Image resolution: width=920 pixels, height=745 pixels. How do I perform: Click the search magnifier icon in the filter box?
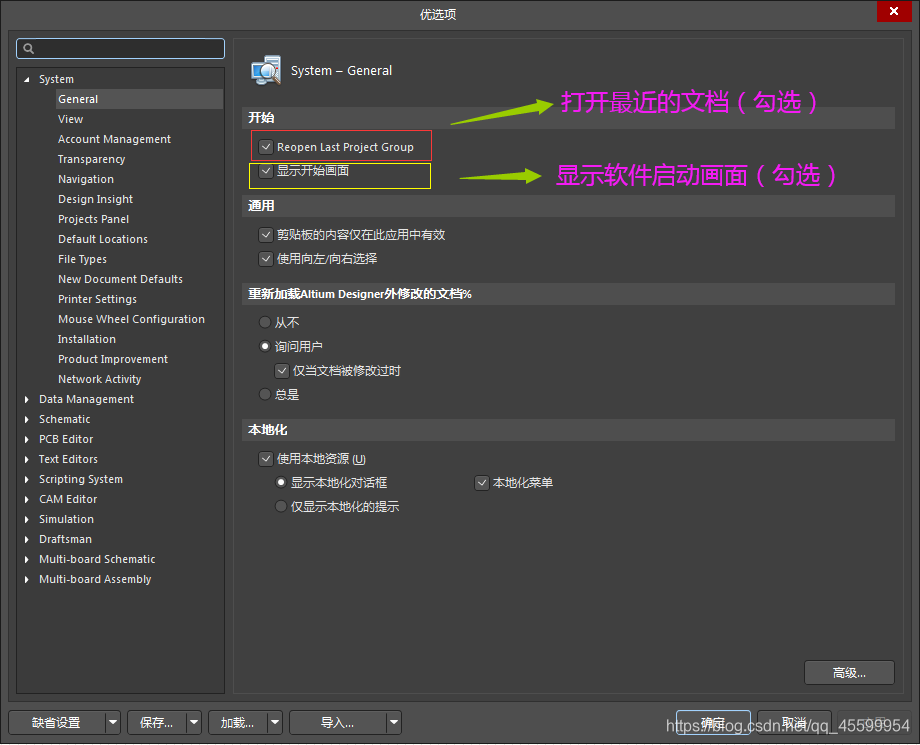tap(29, 49)
